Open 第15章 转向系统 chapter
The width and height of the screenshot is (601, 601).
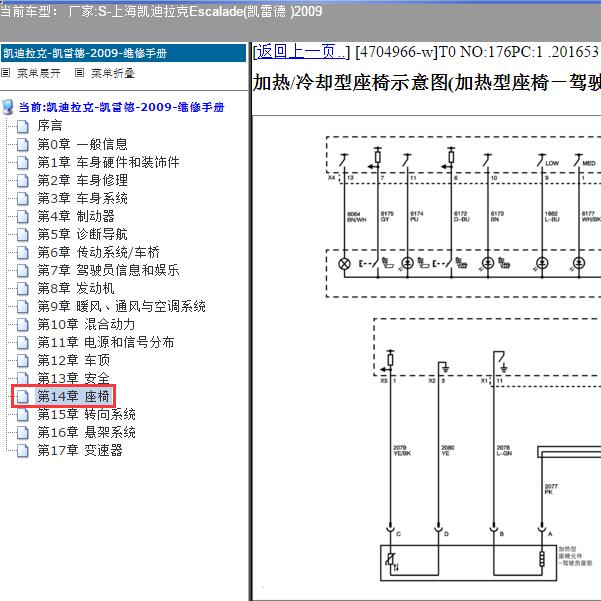86,415
